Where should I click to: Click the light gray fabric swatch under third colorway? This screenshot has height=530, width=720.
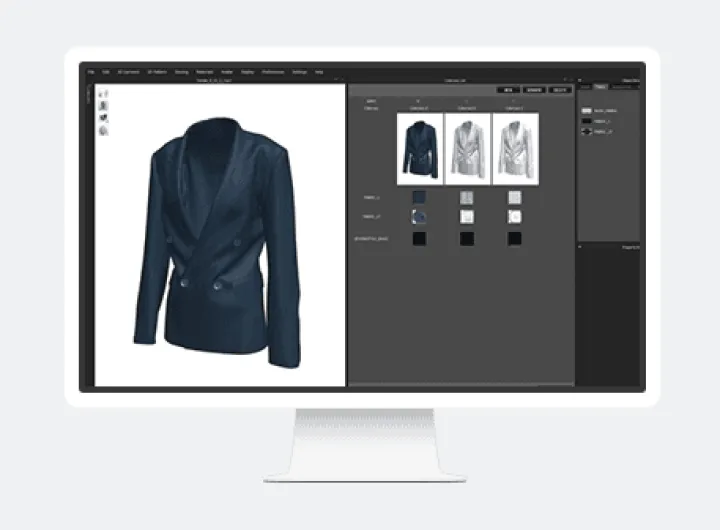[x=515, y=197]
